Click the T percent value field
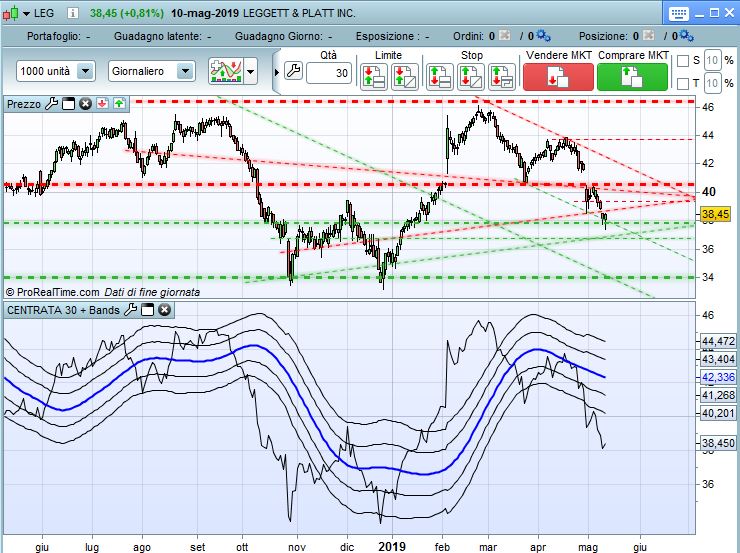 pyautogui.click(x=713, y=84)
